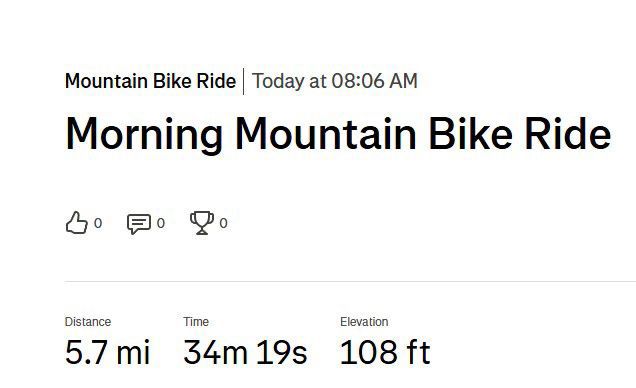Select the Distance label

tap(88, 322)
